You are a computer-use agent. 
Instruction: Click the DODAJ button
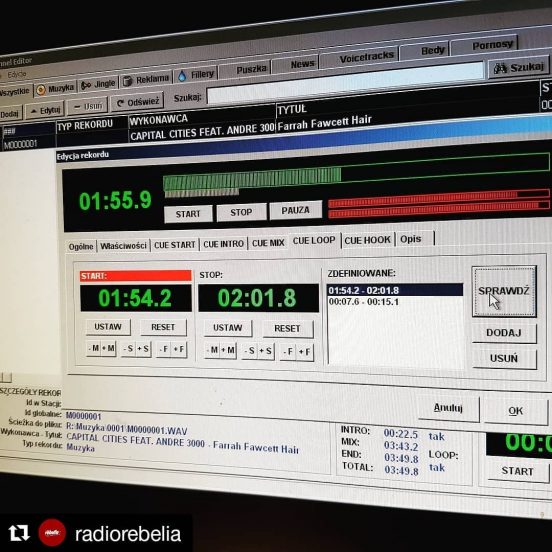504,333
